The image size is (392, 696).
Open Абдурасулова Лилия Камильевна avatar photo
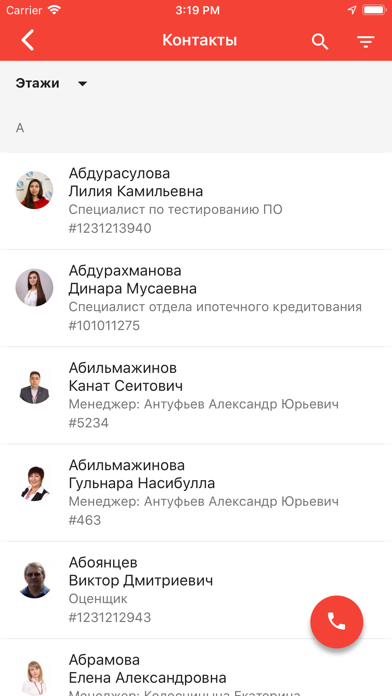34,190
